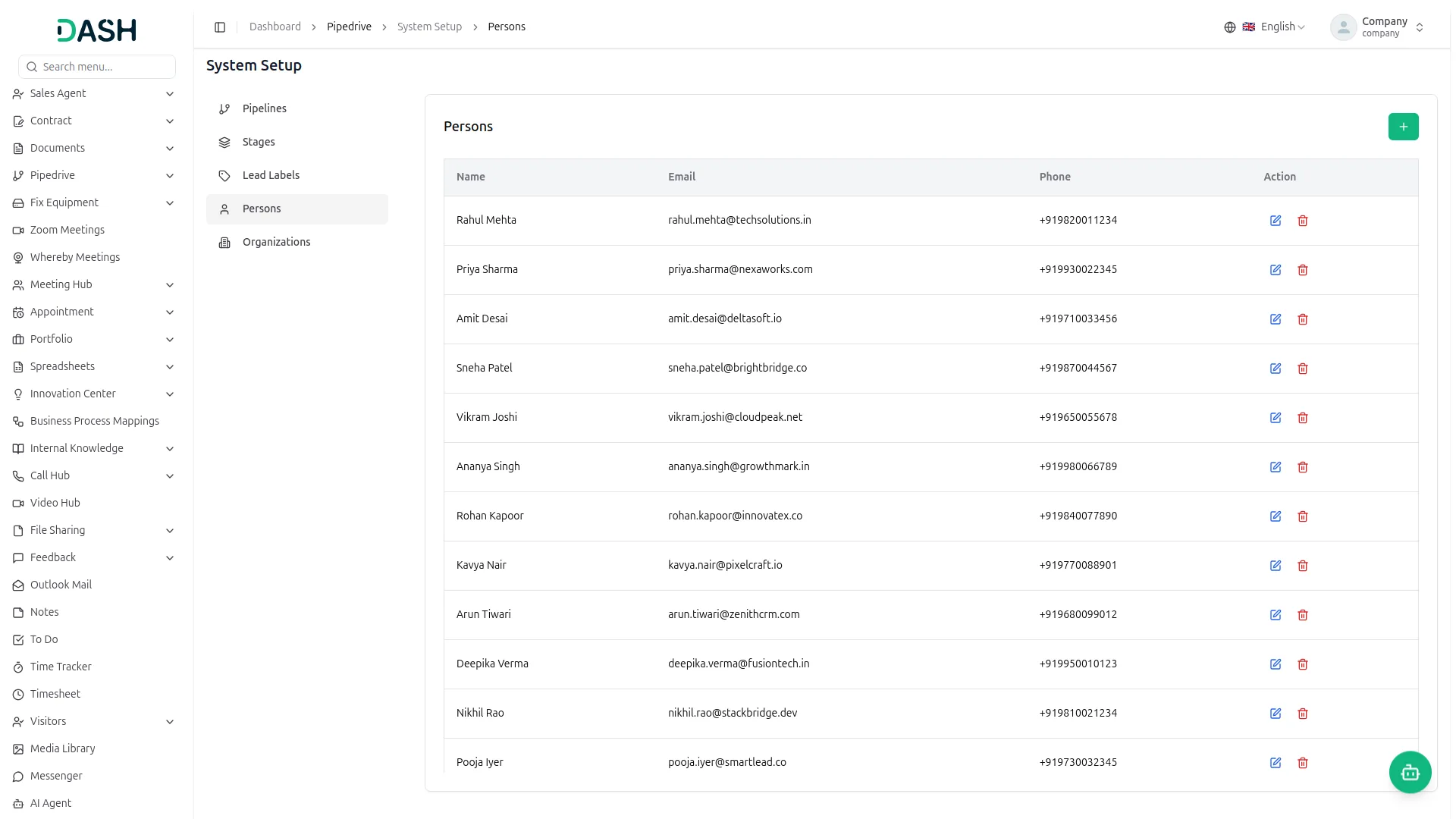Click the System Setup breadcrumb link
Viewport: 1456px width, 819px height.
[429, 27]
